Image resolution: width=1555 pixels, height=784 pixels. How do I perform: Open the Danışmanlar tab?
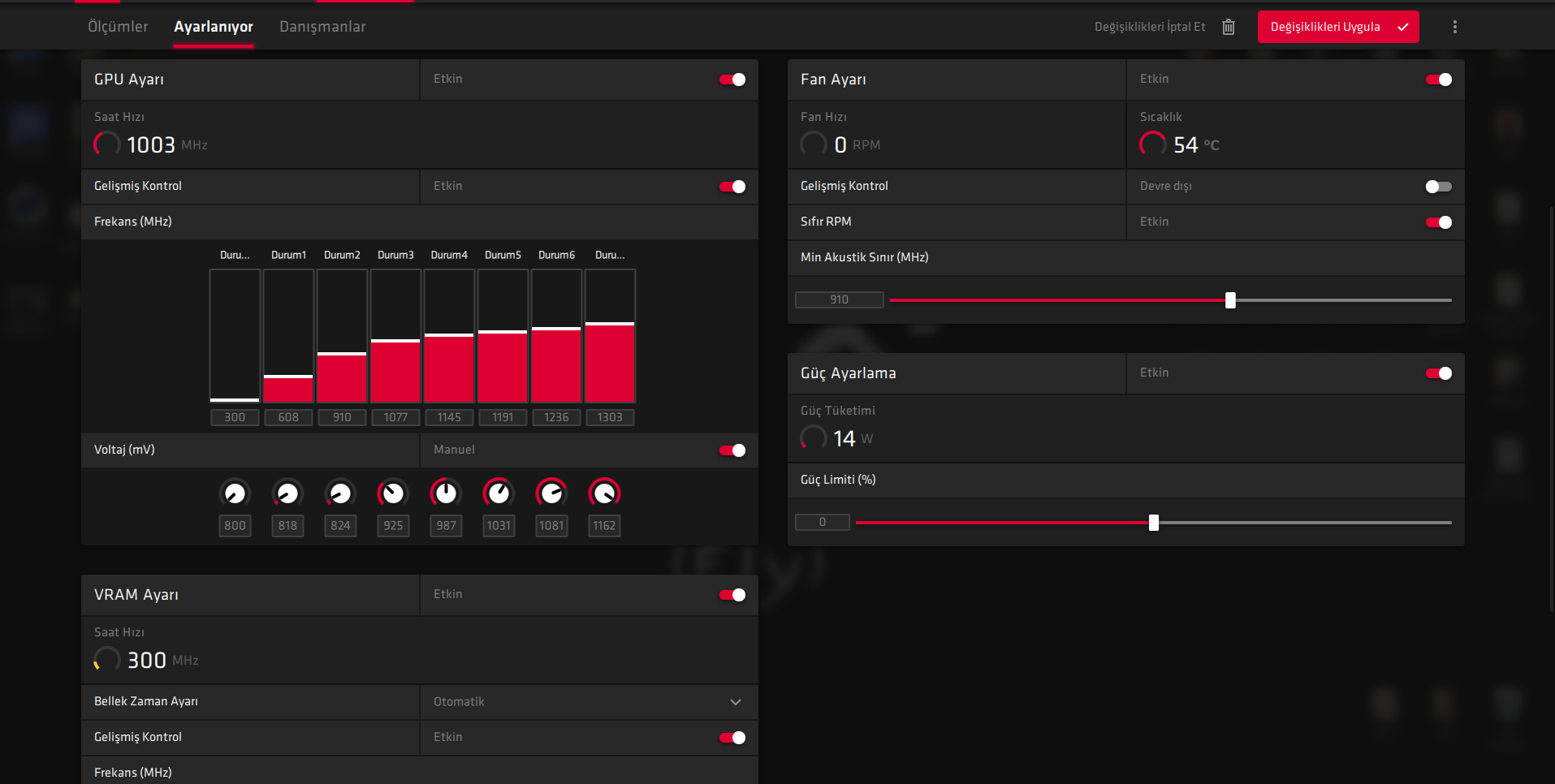tap(322, 27)
